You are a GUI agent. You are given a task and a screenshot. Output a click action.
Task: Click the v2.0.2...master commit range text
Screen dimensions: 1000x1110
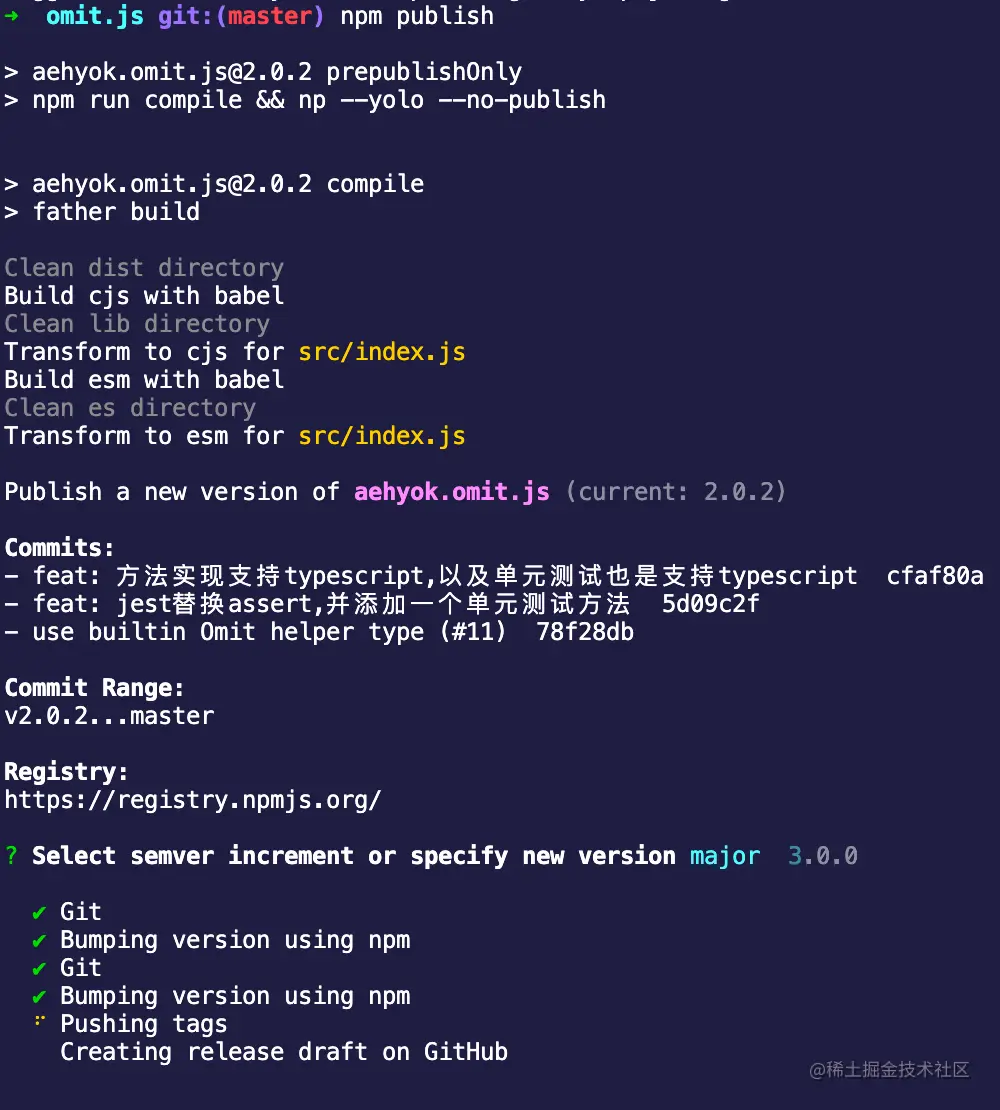[x=109, y=716]
